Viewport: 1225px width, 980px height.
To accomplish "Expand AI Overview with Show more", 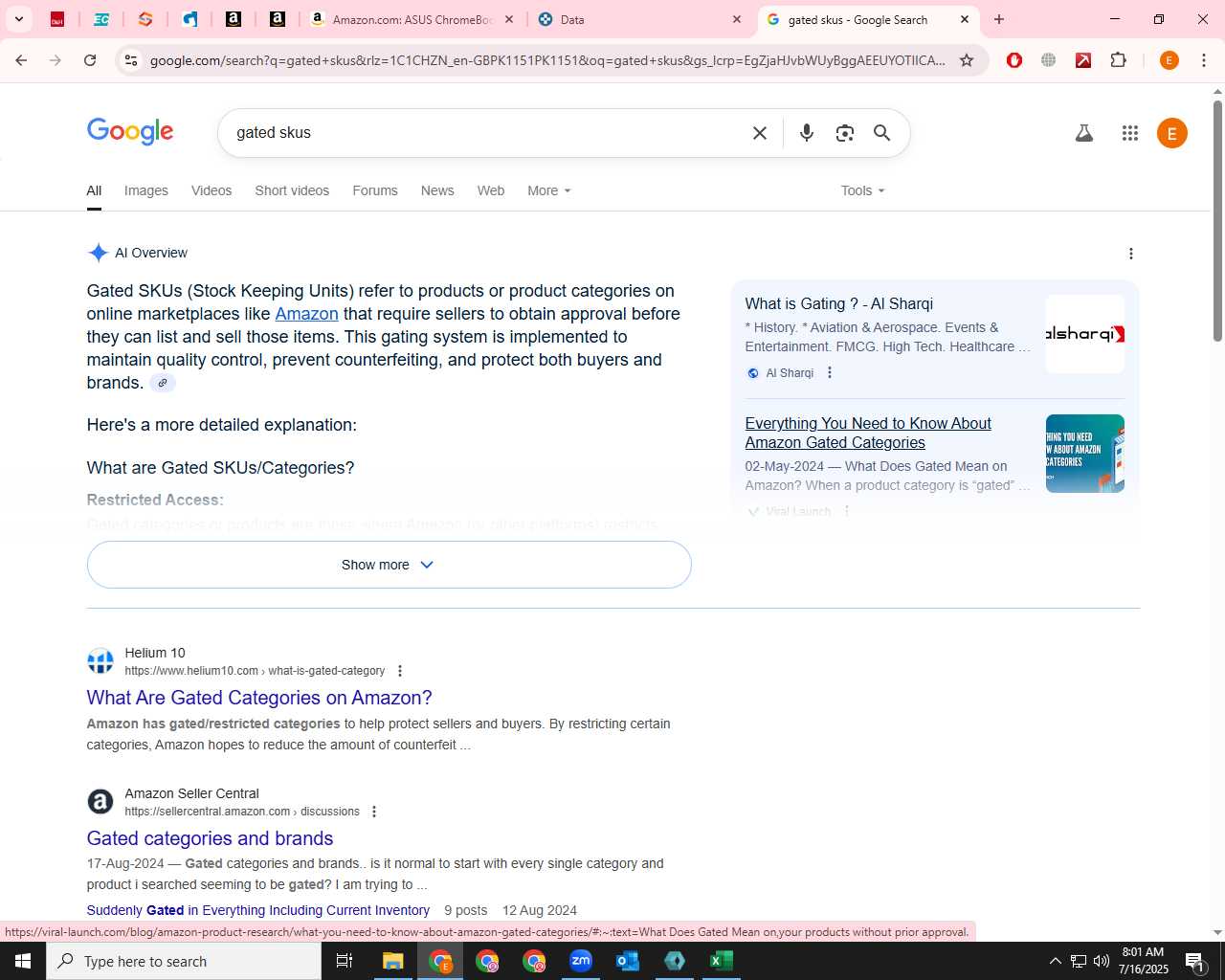I will click(x=389, y=565).
